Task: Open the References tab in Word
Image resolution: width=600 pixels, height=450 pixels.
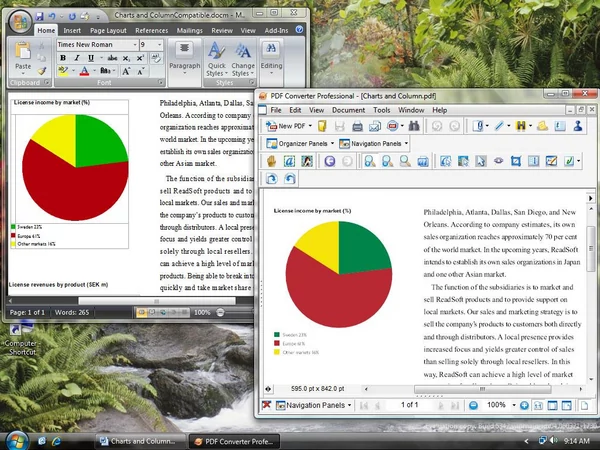Action: click(x=152, y=30)
